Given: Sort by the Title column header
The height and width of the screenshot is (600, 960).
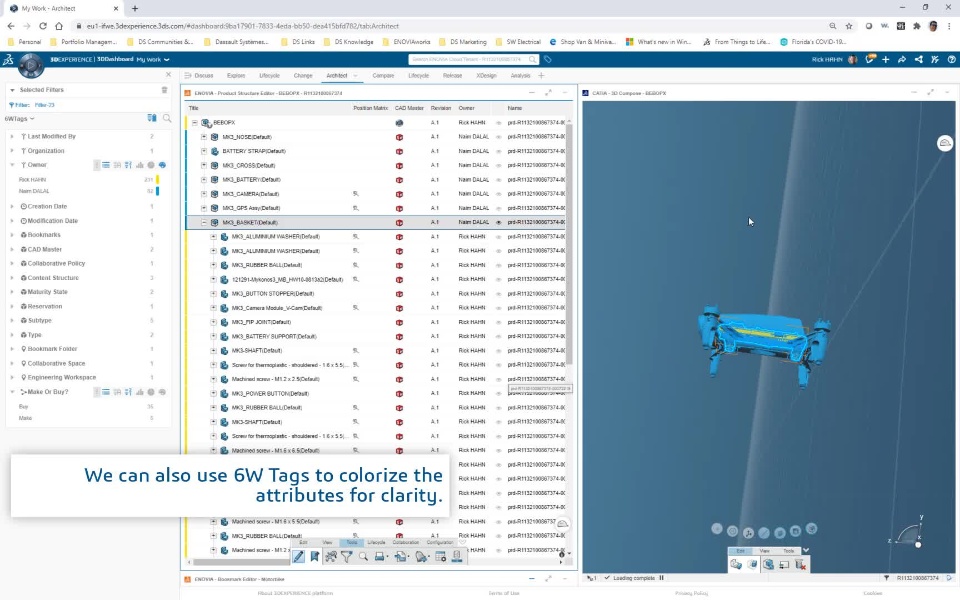Looking at the screenshot, I should coord(193,108).
